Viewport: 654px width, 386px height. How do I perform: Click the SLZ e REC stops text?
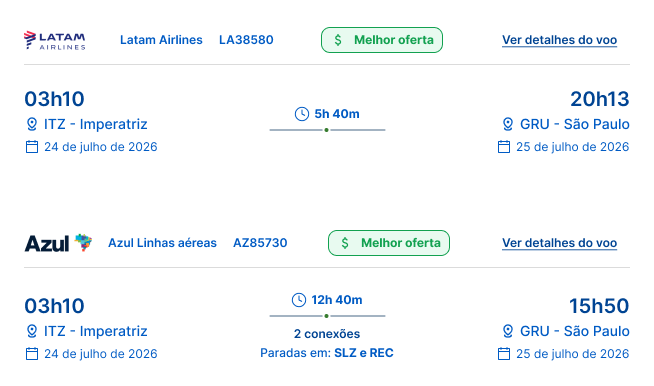(364, 353)
